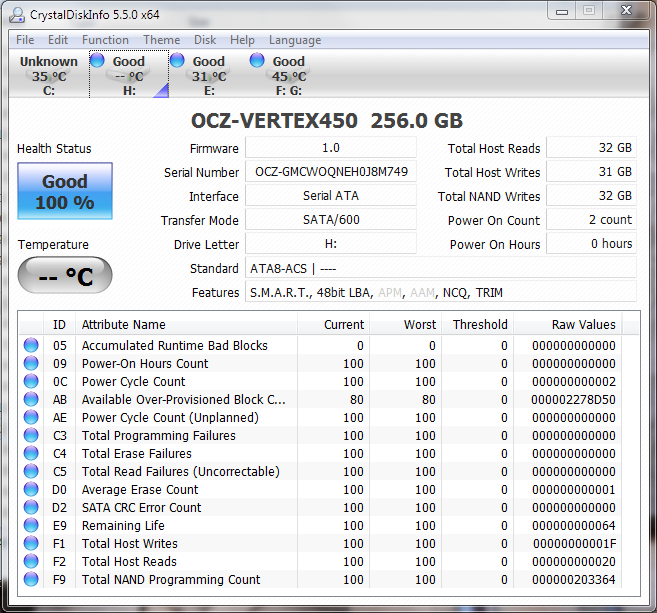This screenshot has width=657, height=613.
Task: Open the Language menu
Action: [295, 40]
